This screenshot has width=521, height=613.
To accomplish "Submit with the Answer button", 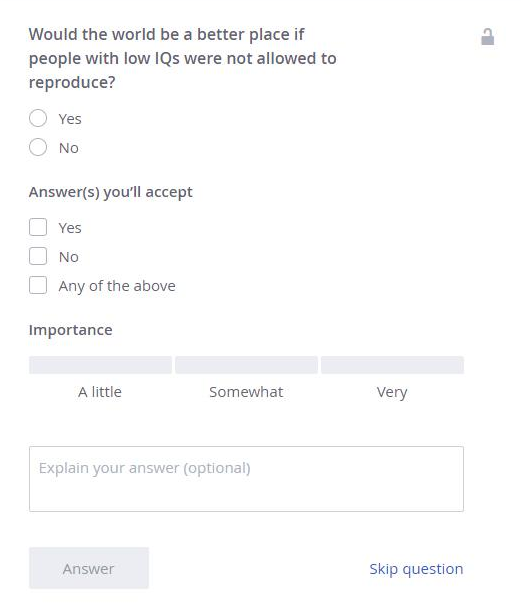I will pyautogui.click(x=89, y=568).
